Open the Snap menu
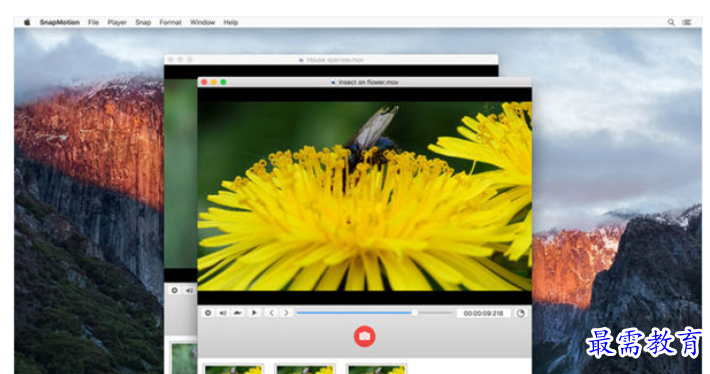This screenshot has height=374, width=710. pos(143,22)
